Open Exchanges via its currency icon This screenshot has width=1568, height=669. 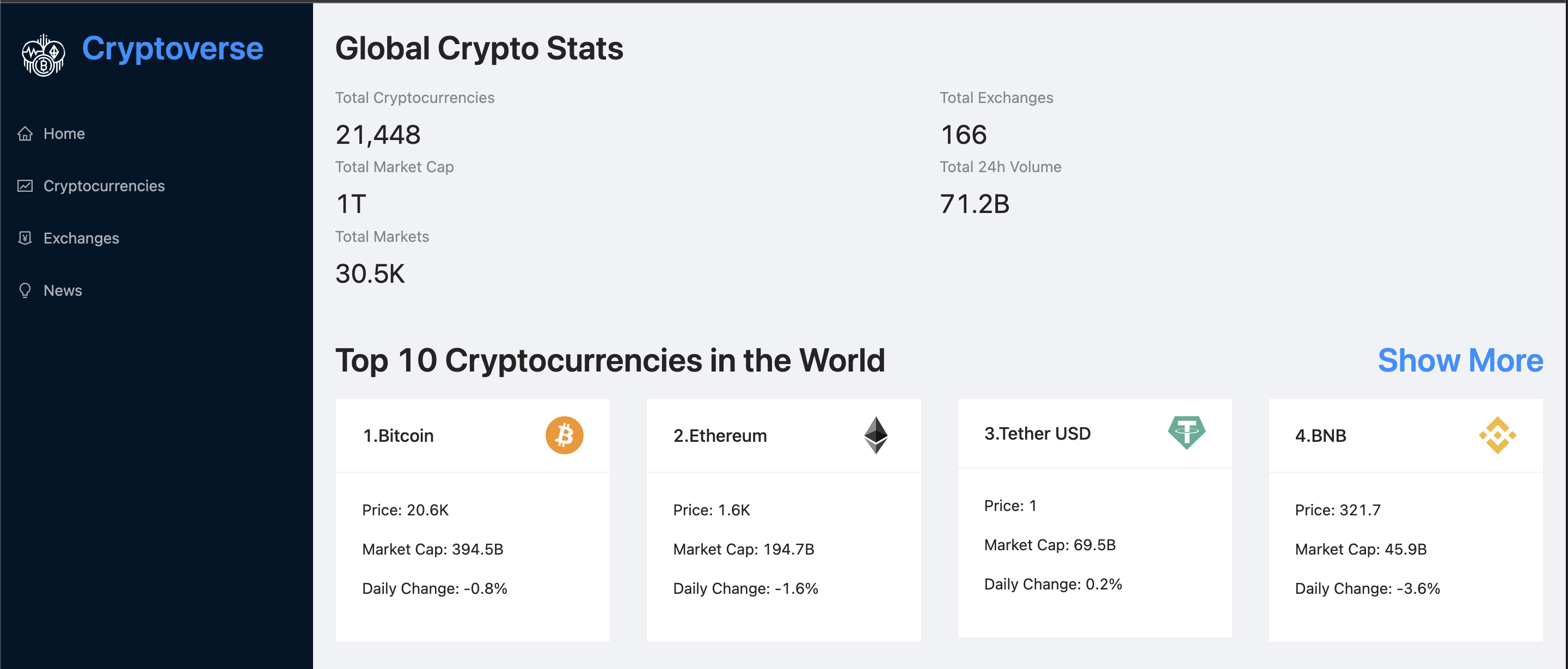(x=24, y=238)
